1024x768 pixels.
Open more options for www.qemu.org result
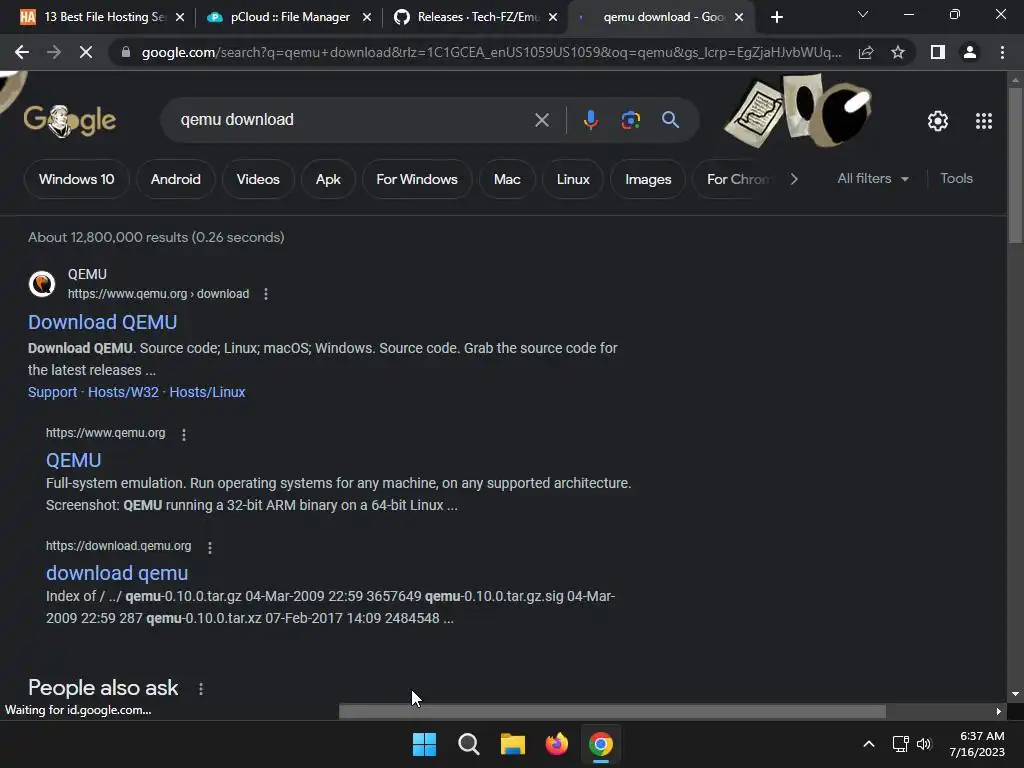pos(184,434)
